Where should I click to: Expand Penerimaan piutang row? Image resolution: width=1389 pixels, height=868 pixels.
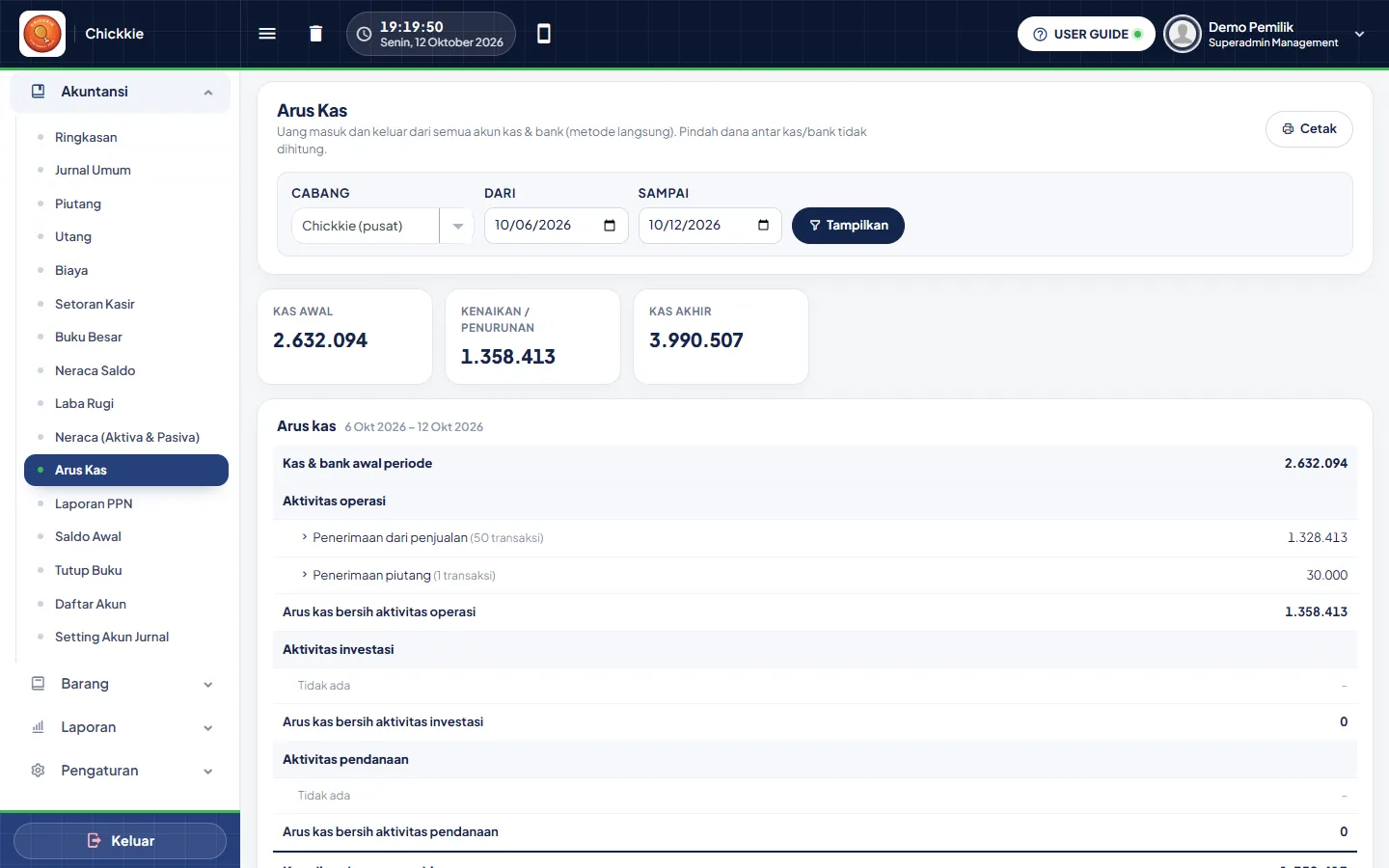(x=305, y=575)
